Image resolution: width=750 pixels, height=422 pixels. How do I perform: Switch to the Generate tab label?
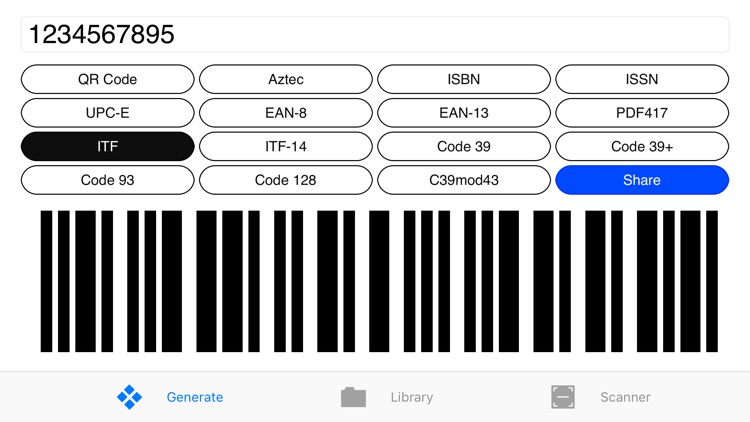pos(195,397)
